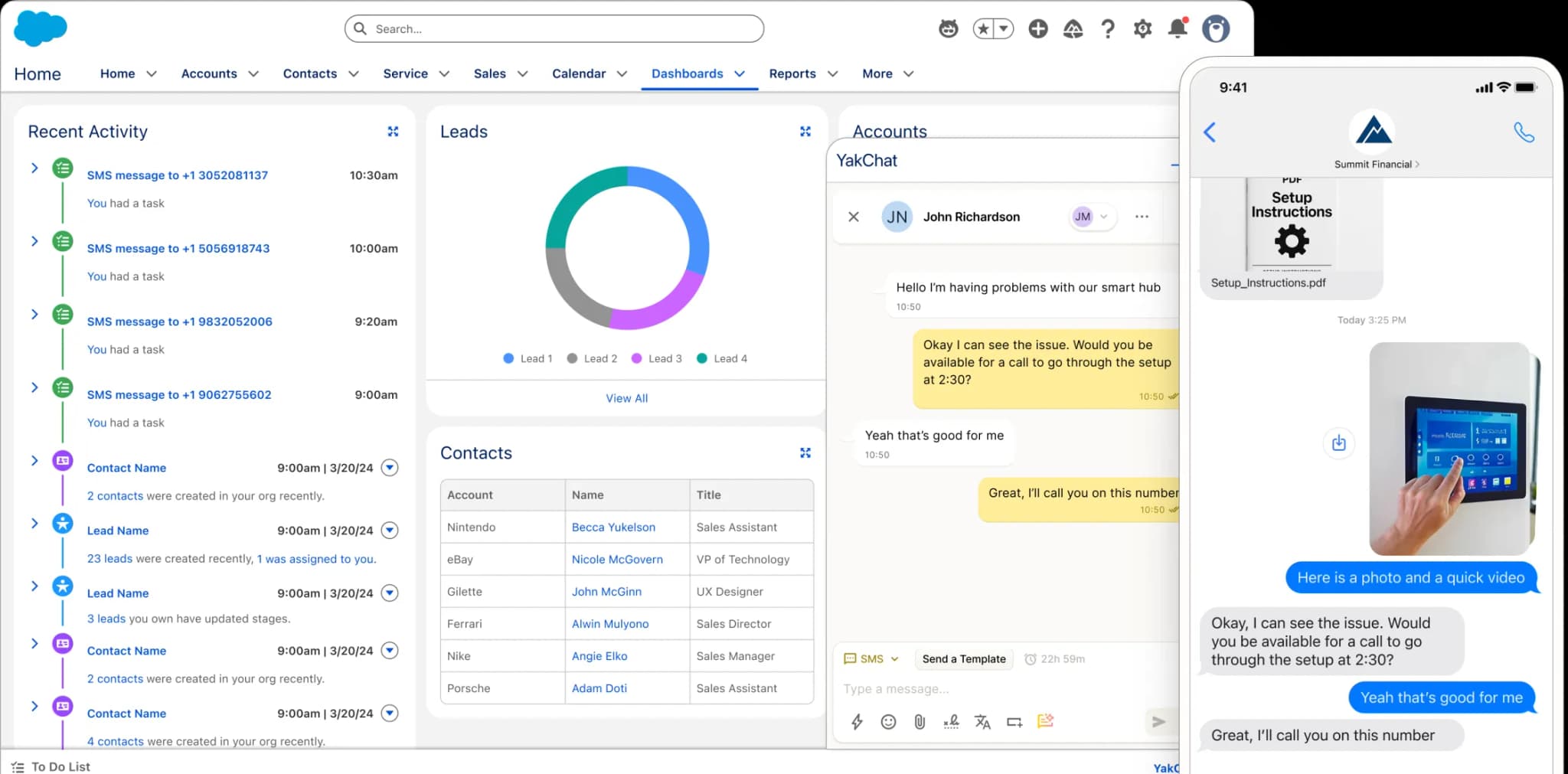1568x774 pixels.
Task: Click the Lead 3 purple legend swatch
Action: click(636, 358)
